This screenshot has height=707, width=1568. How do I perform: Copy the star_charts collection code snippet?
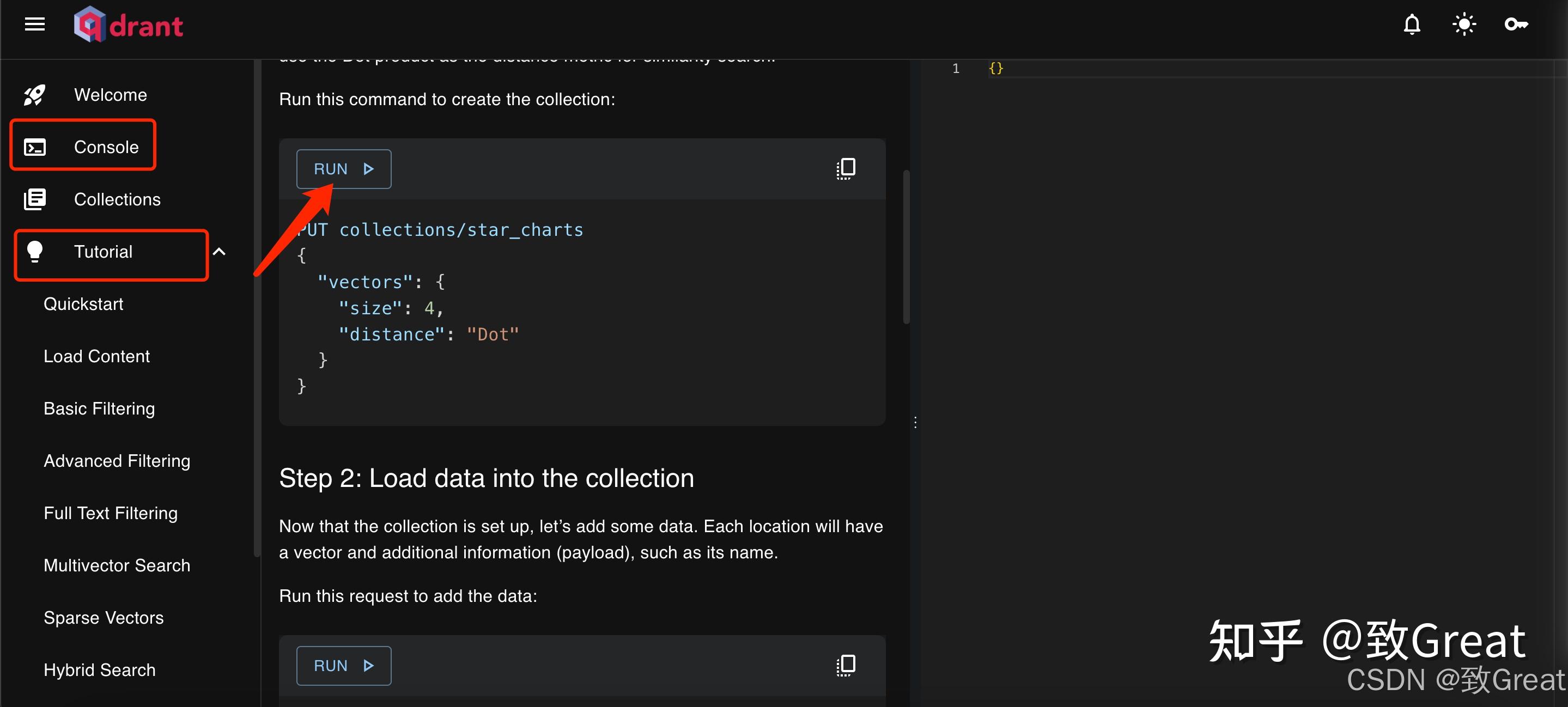click(846, 168)
